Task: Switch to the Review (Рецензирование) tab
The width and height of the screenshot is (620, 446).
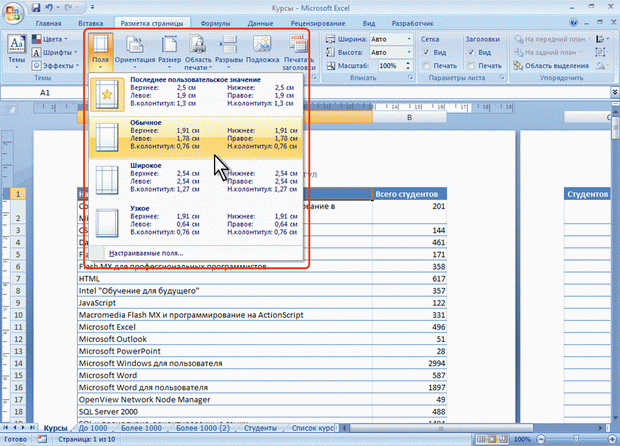Action: pyautogui.click(x=318, y=23)
